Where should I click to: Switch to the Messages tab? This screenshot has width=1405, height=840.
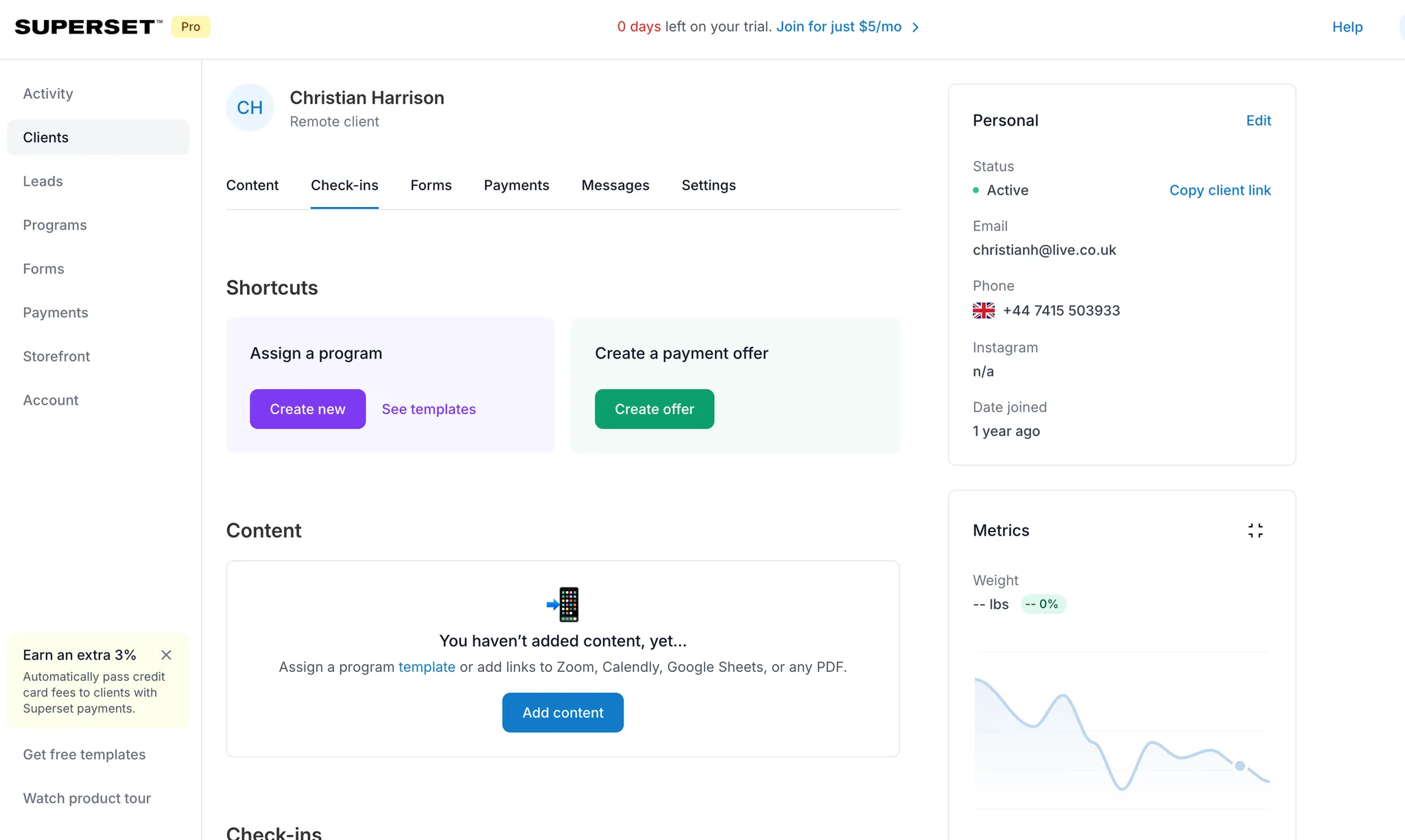click(x=615, y=185)
